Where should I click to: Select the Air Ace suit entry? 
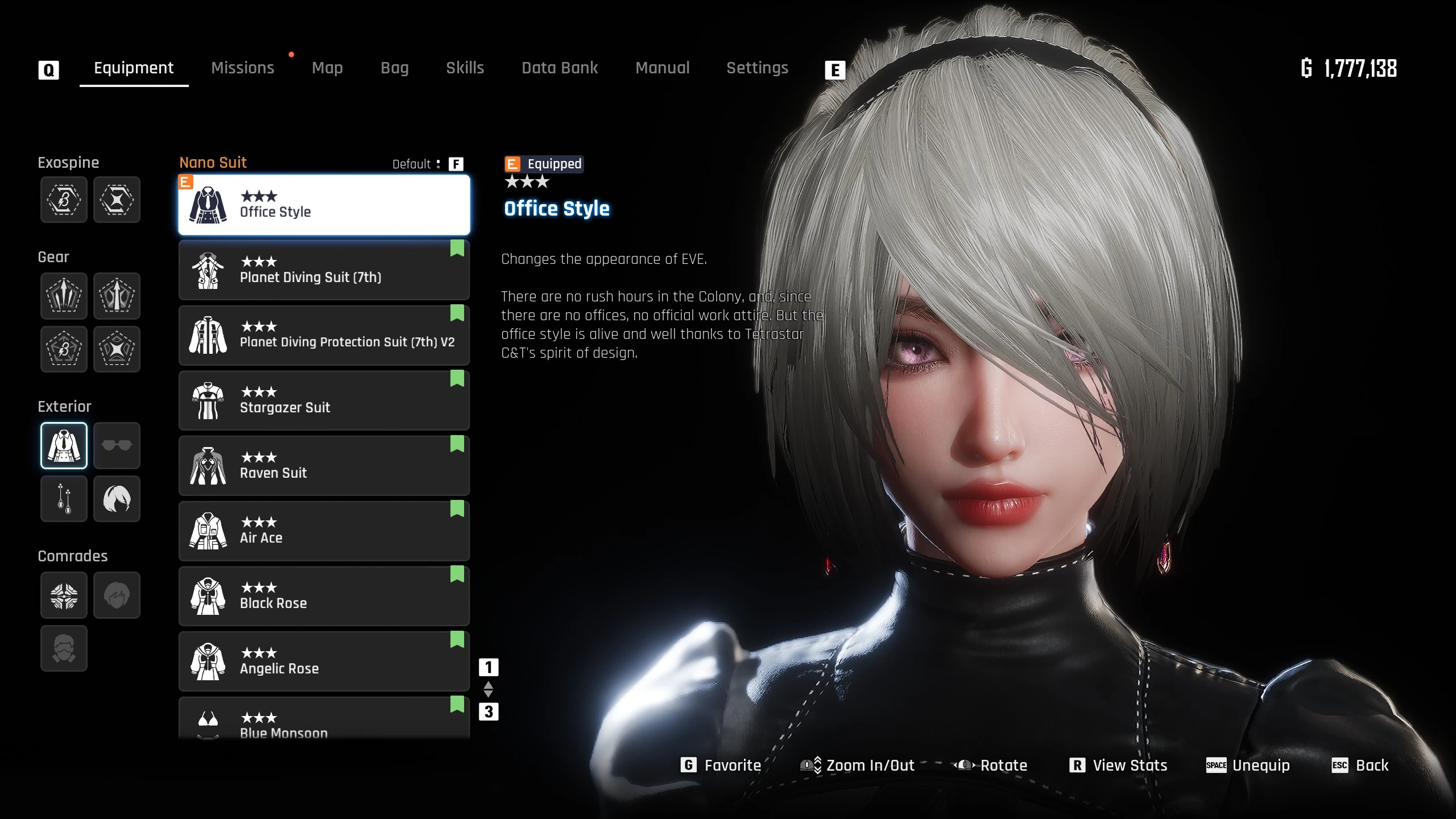pyautogui.click(x=324, y=531)
